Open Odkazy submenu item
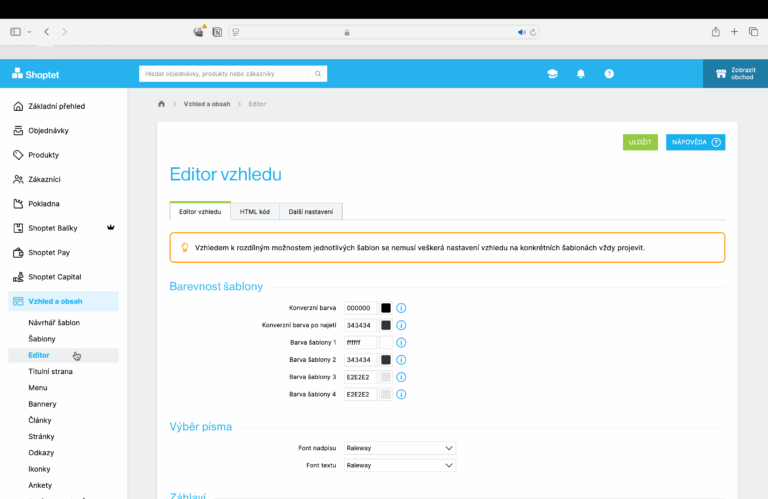The height and width of the screenshot is (499, 768). click(41, 453)
